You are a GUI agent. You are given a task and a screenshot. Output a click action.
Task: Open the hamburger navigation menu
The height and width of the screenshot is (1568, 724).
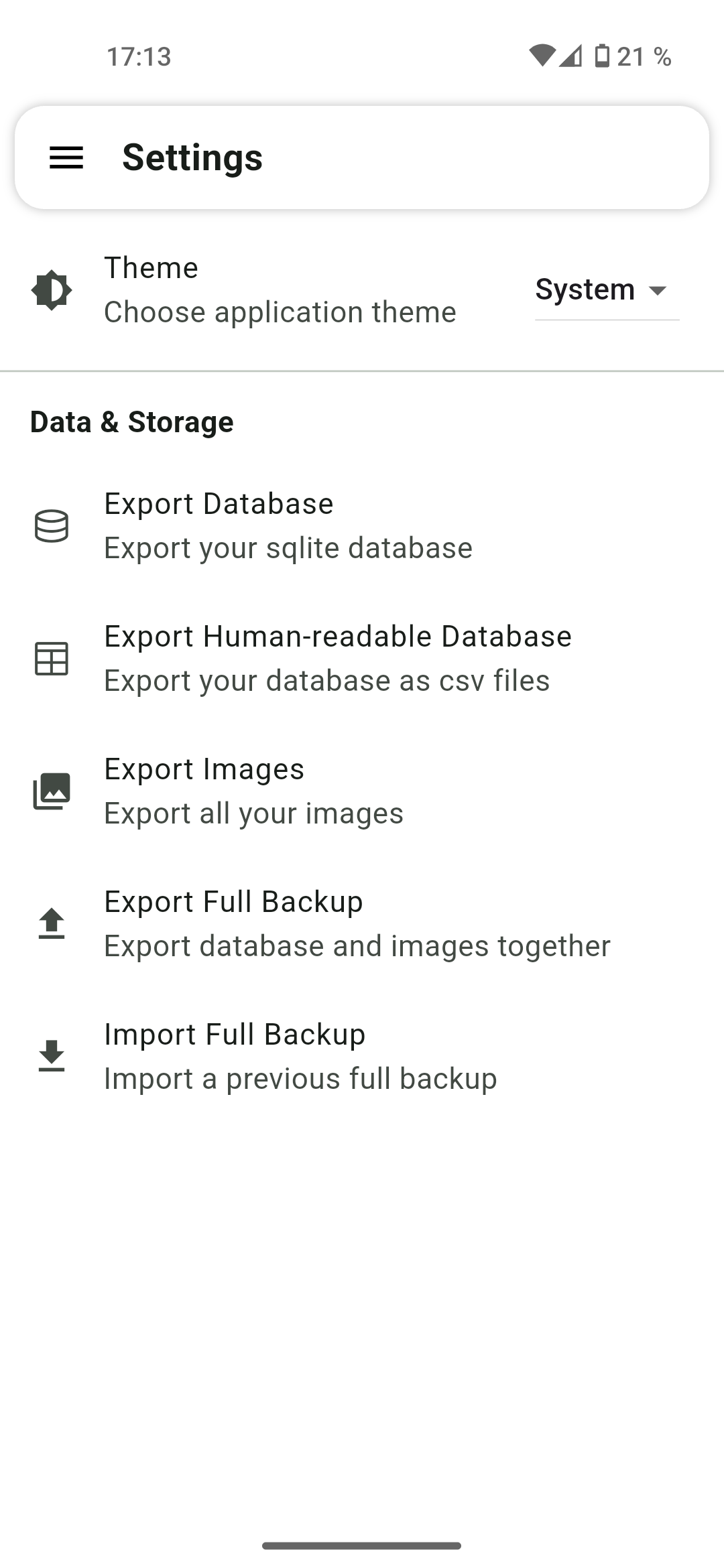tap(66, 158)
